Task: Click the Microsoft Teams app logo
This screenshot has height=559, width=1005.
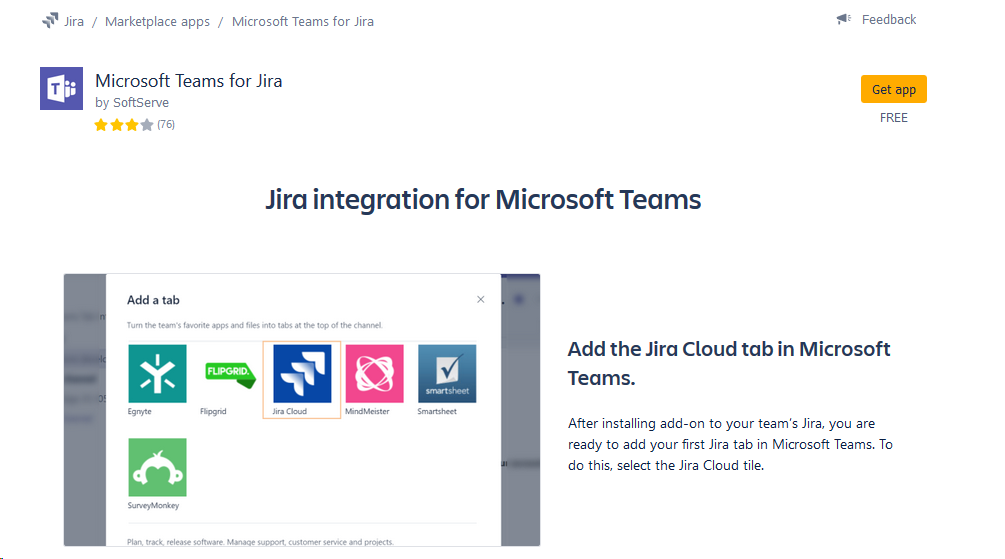Action: (62, 88)
